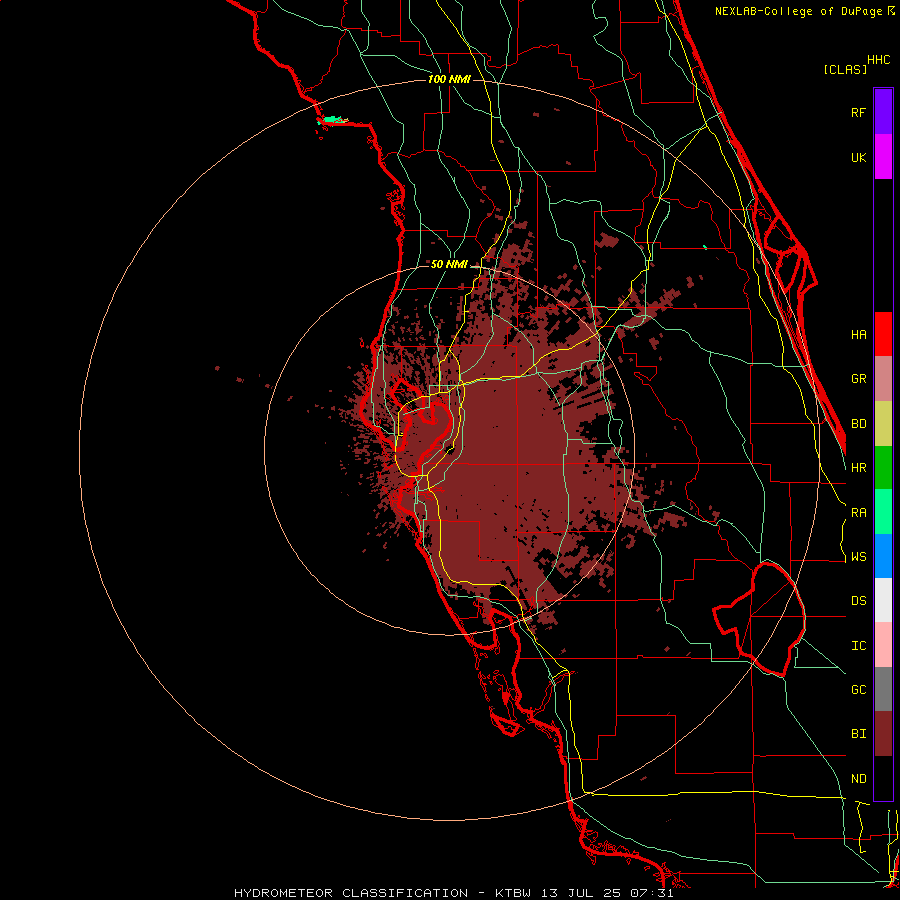Click the "DS" legend label
Image resolution: width=900 pixels, height=900 pixels.
(x=858, y=600)
